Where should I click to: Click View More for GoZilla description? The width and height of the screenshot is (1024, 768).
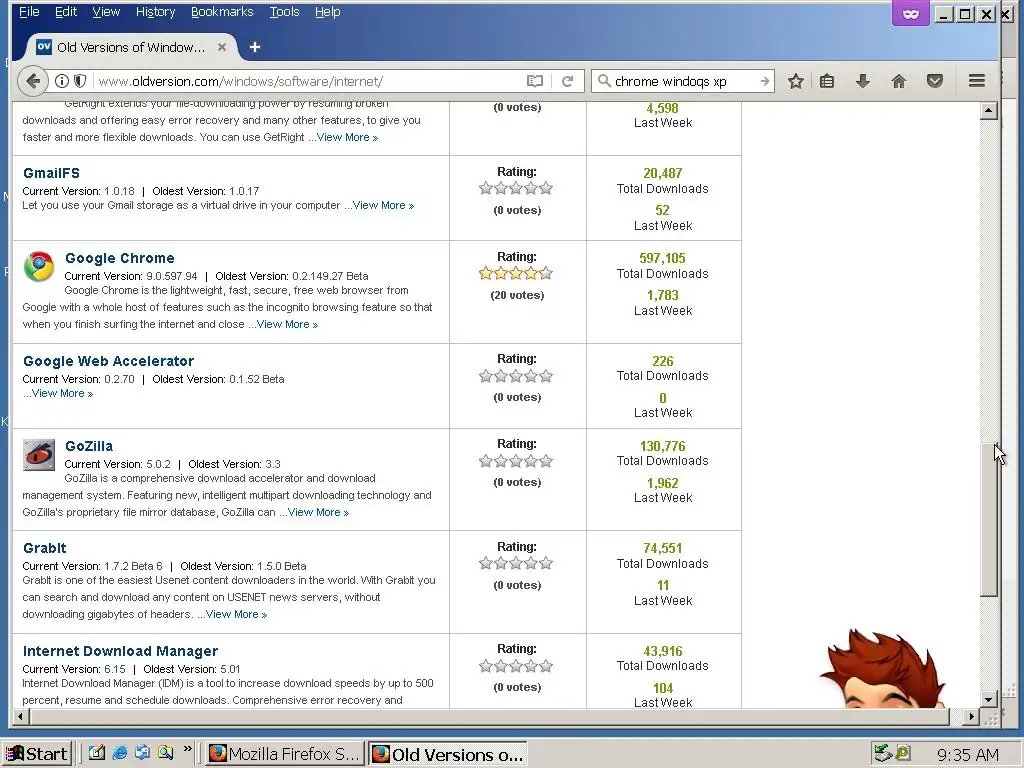[318, 512]
